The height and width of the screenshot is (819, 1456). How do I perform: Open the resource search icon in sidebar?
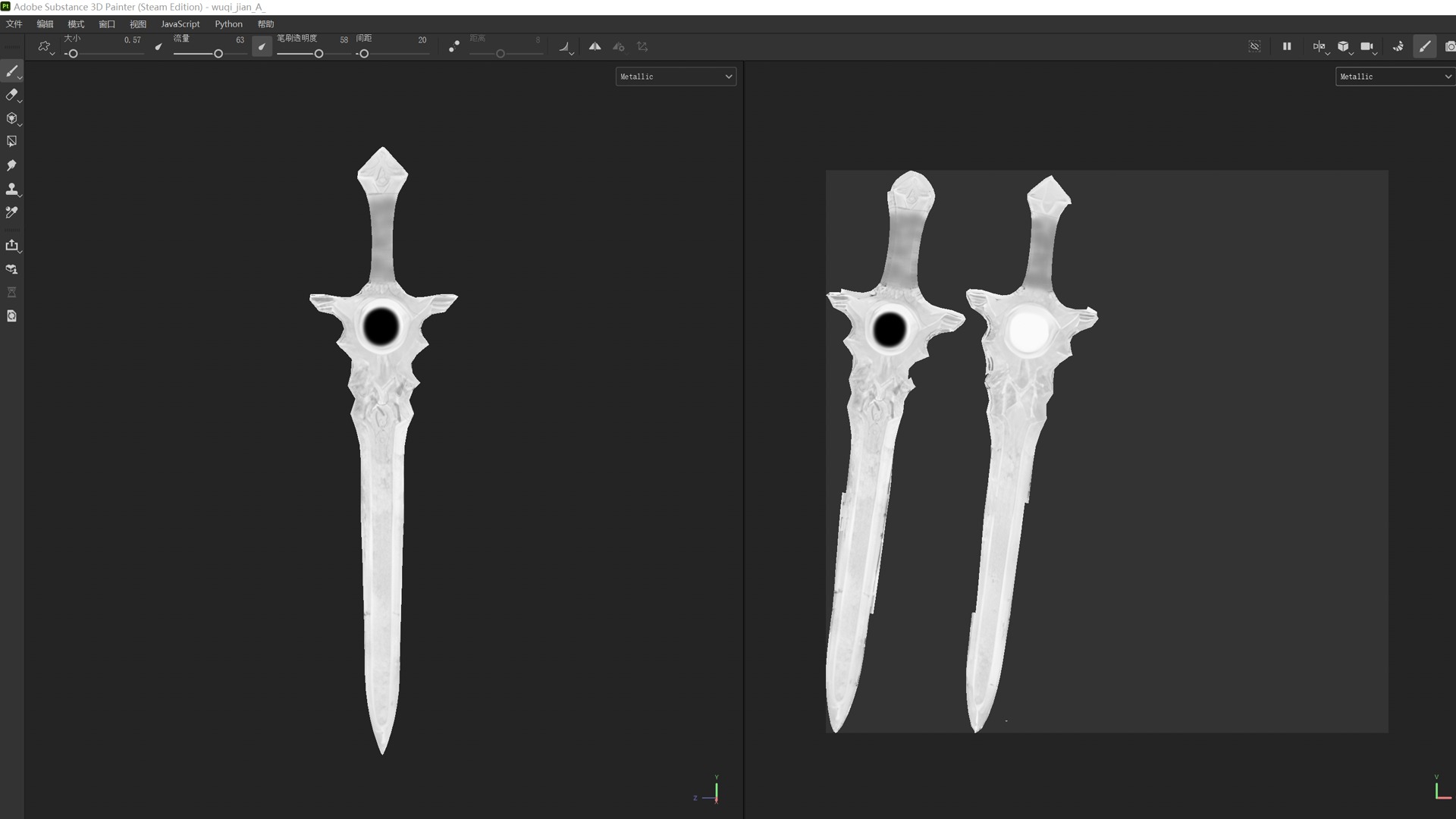(11, 315)
